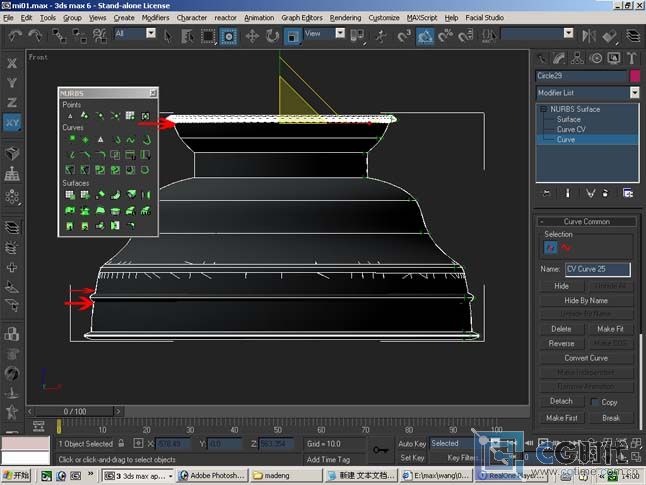Open the named selection sets dropdown
The width and height of the screenshot is (646, 485).
pyautogui.click(x=568, y=33)
